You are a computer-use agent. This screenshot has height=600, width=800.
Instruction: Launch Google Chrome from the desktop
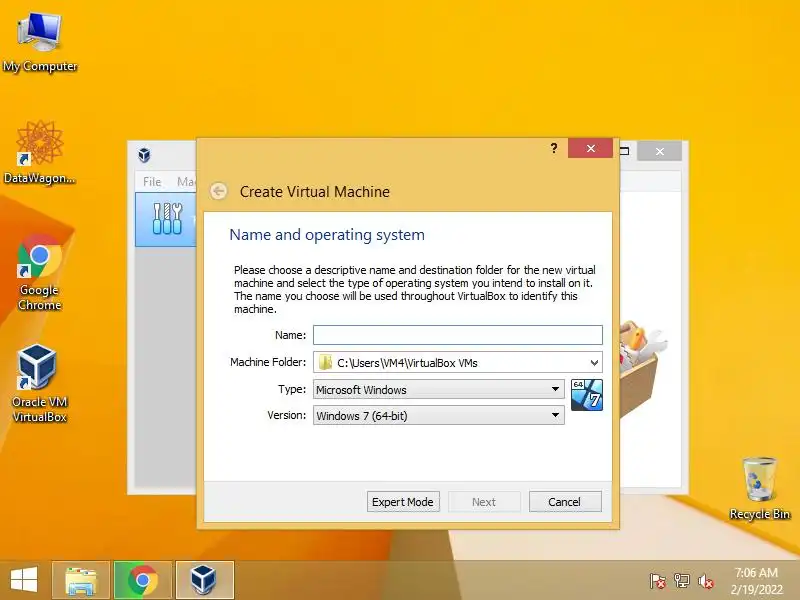[39, 272]
